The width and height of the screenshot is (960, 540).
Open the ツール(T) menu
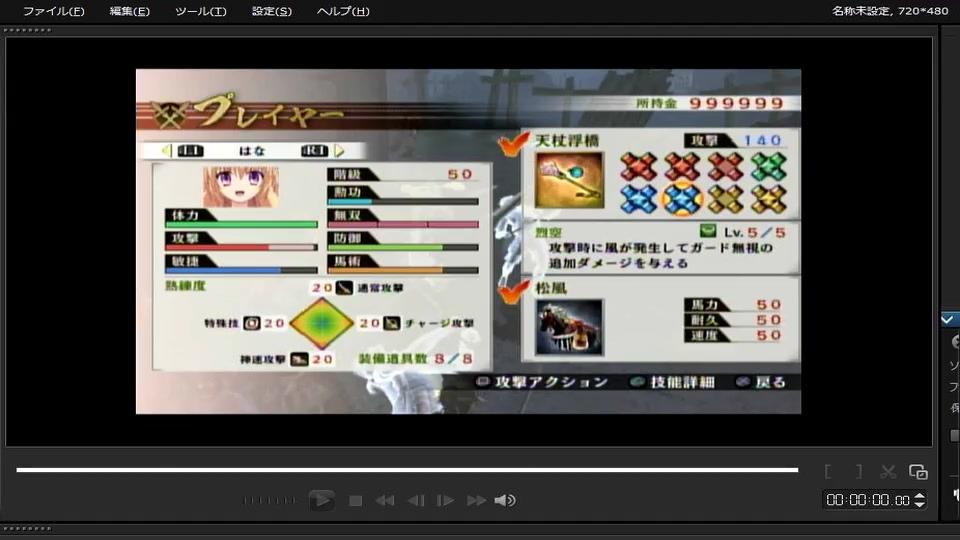click(200, 11)
